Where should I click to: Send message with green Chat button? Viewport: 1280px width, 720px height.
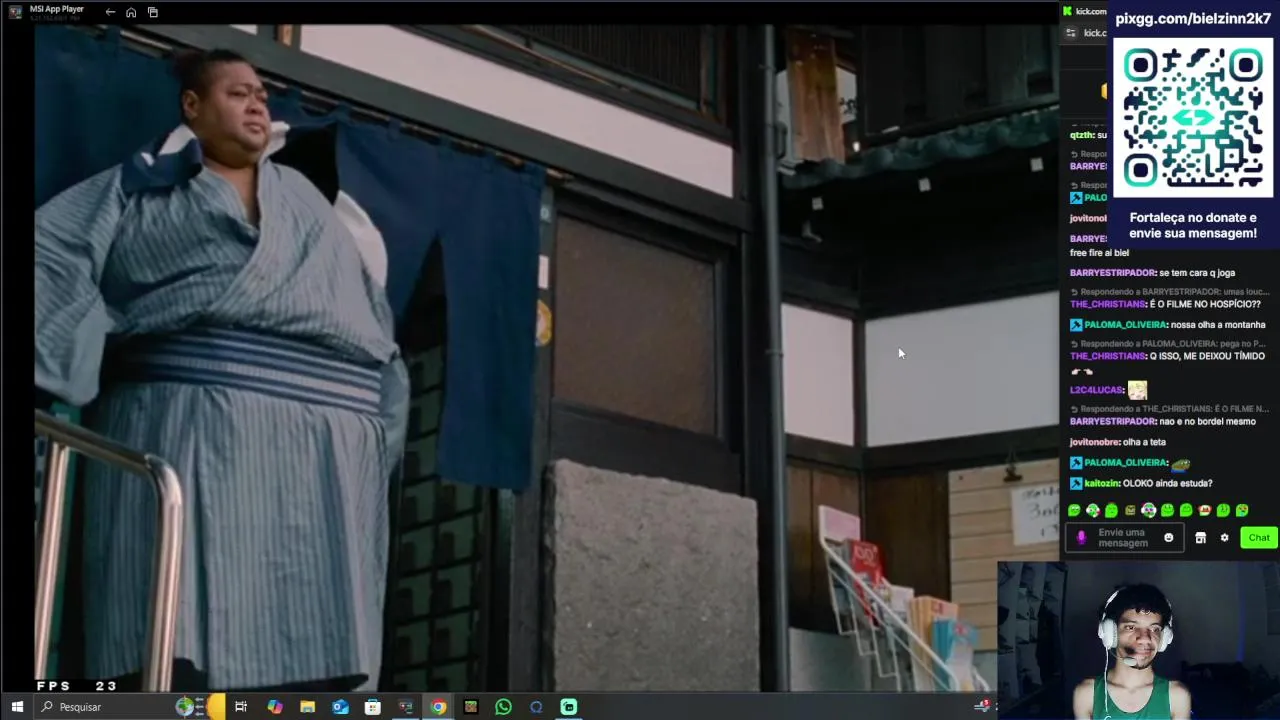1258,538
